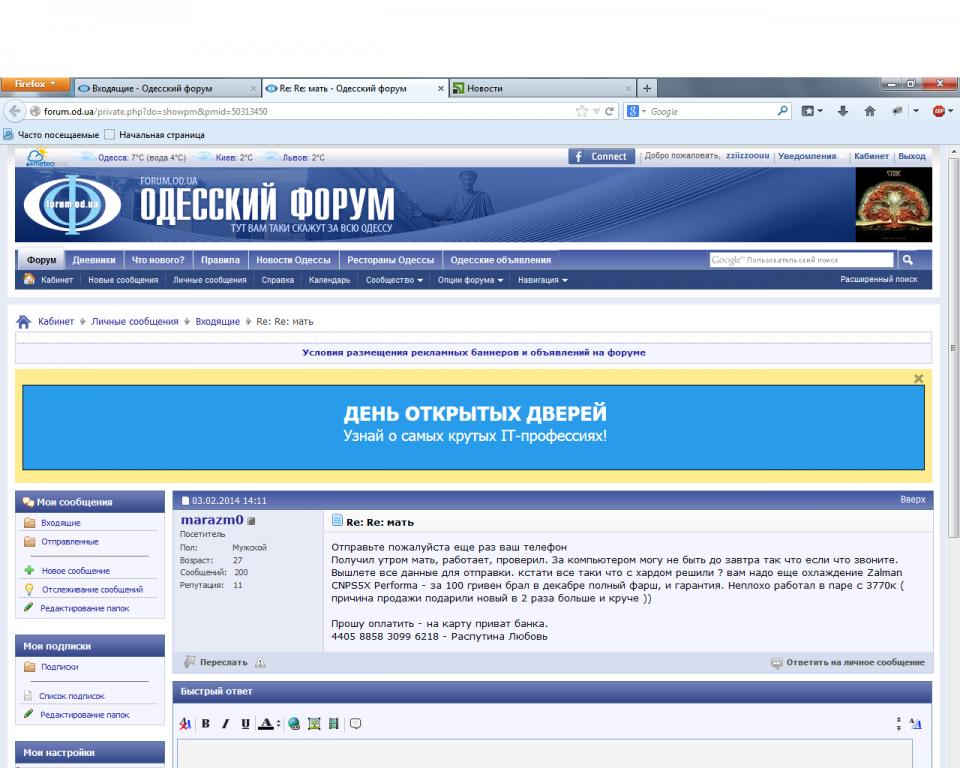This screenshot has width=960, height=768.
Task: Click the Bold formatting icon in quick reply
Action: (x=206, y=724)
